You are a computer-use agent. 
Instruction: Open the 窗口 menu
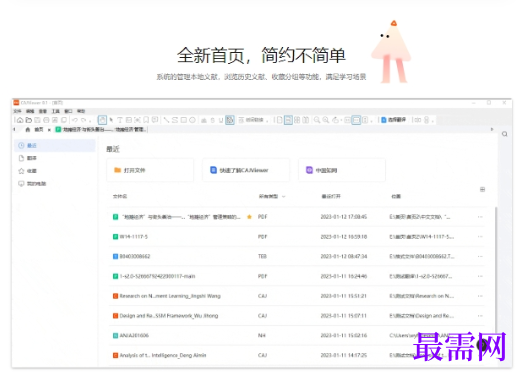tap(68, 111)
